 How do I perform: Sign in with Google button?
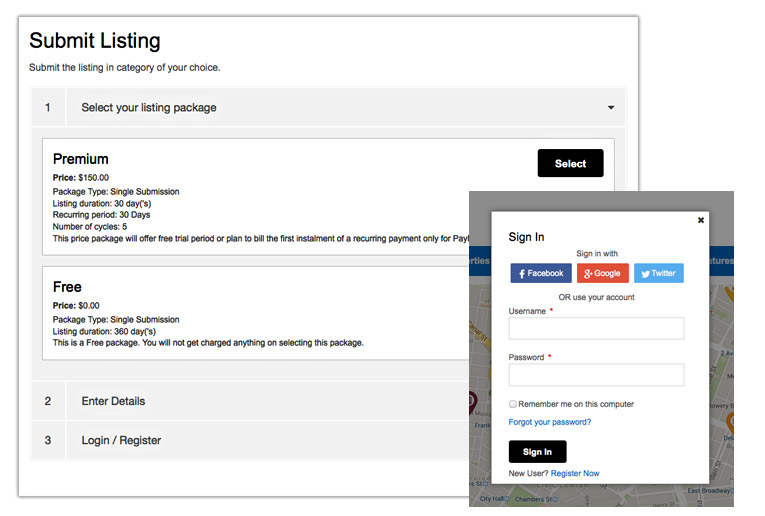pos(603,273)
